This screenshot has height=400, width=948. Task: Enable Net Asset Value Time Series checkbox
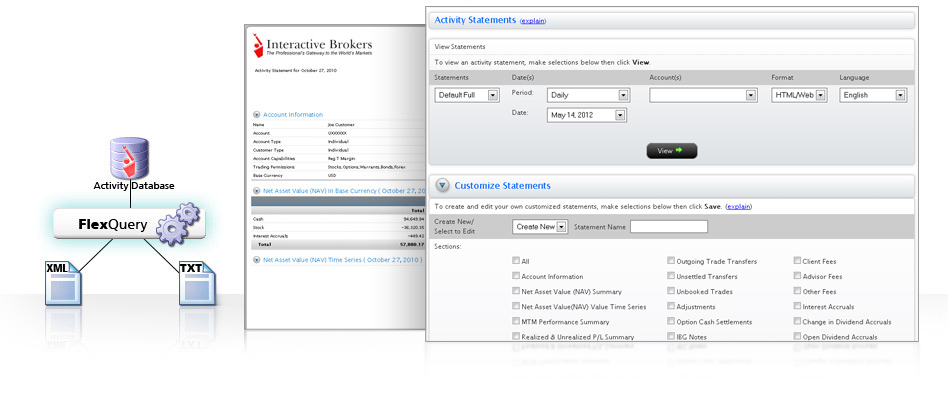[516, 306]
